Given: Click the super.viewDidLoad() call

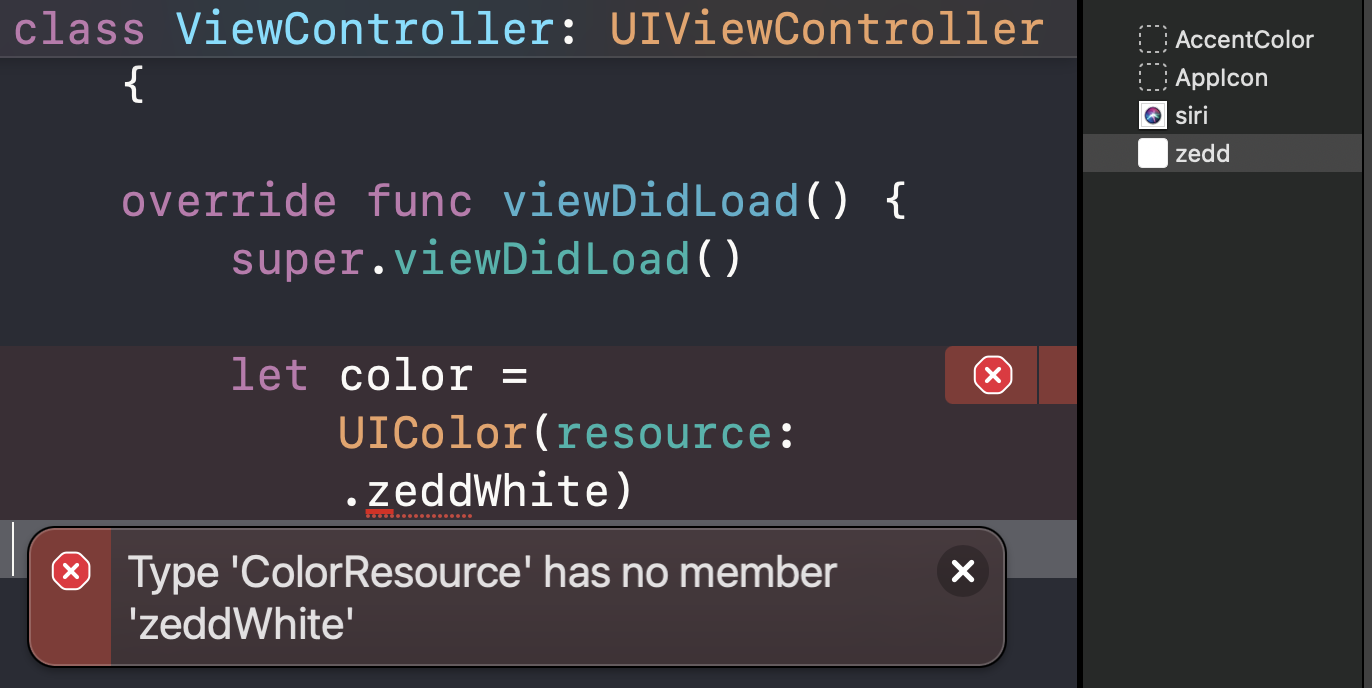Looking at the screenshot, I should (488, 260).
